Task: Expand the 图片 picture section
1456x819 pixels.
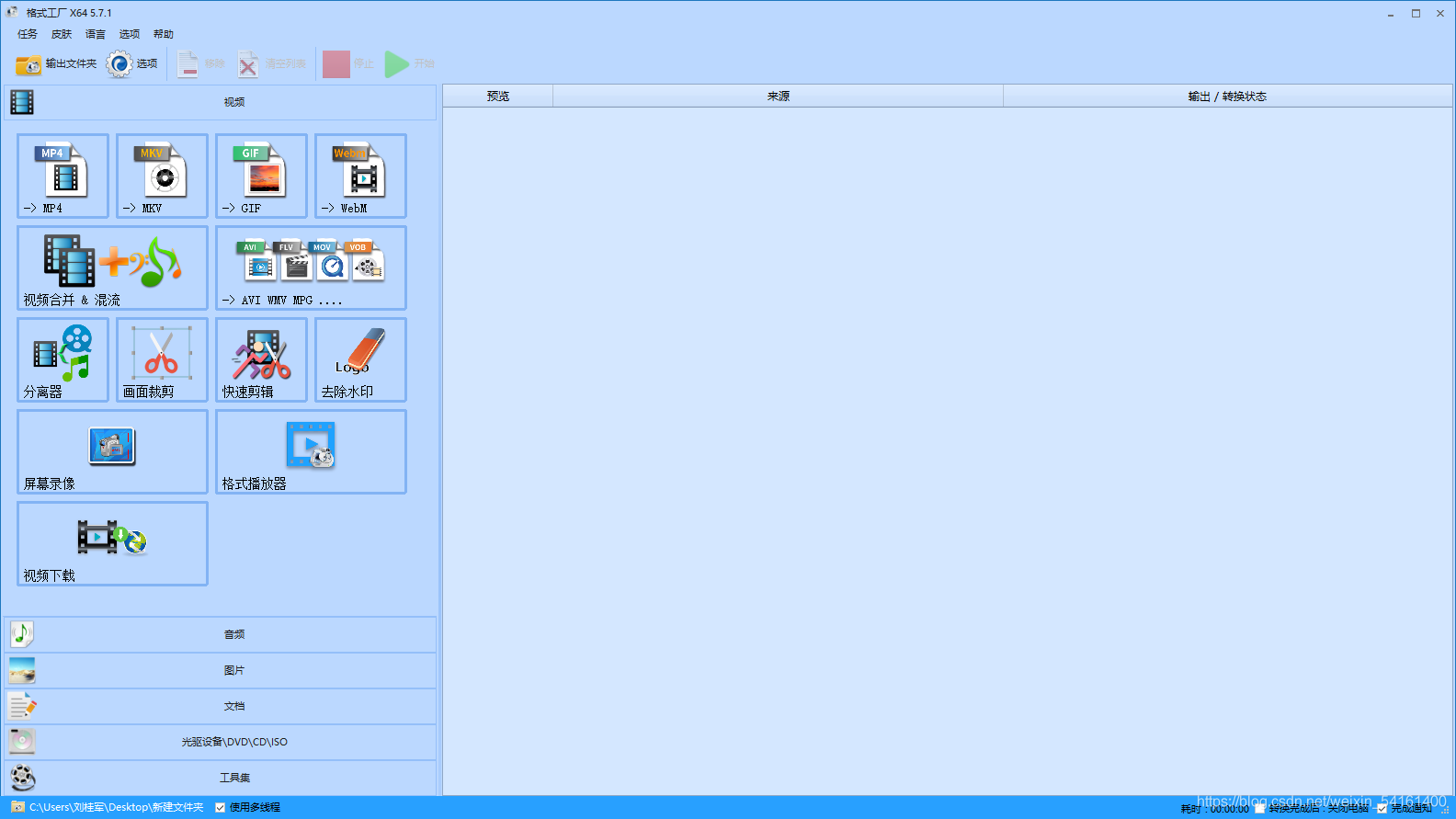Action: (221, 670)
